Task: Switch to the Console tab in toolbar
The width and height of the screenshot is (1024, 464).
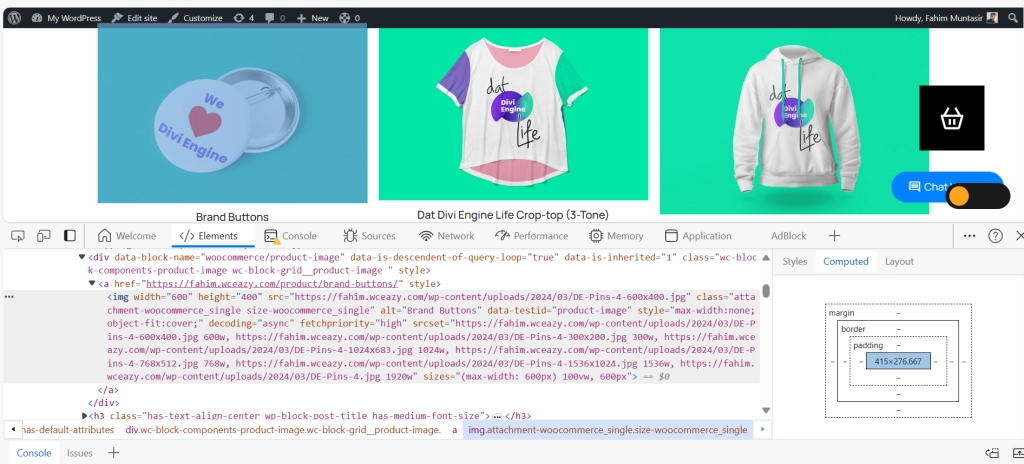Action: click(x=291, y=236)
